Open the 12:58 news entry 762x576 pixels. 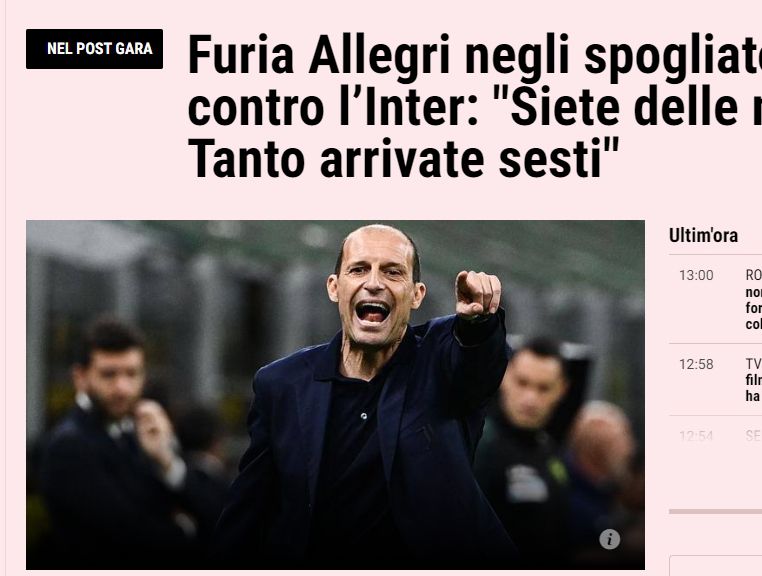pos(715,380)
